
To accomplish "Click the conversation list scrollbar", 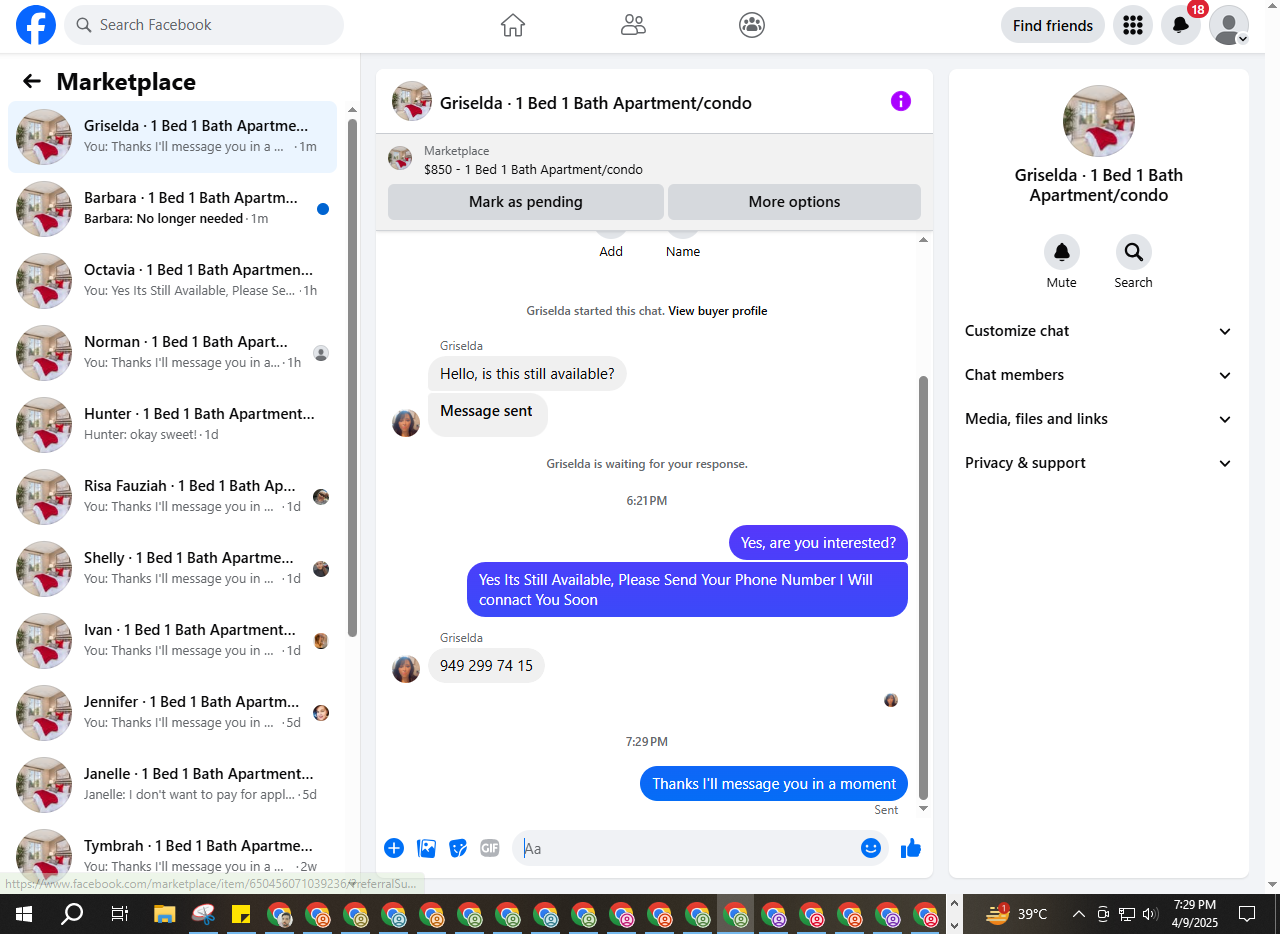I will coord(352,378).
